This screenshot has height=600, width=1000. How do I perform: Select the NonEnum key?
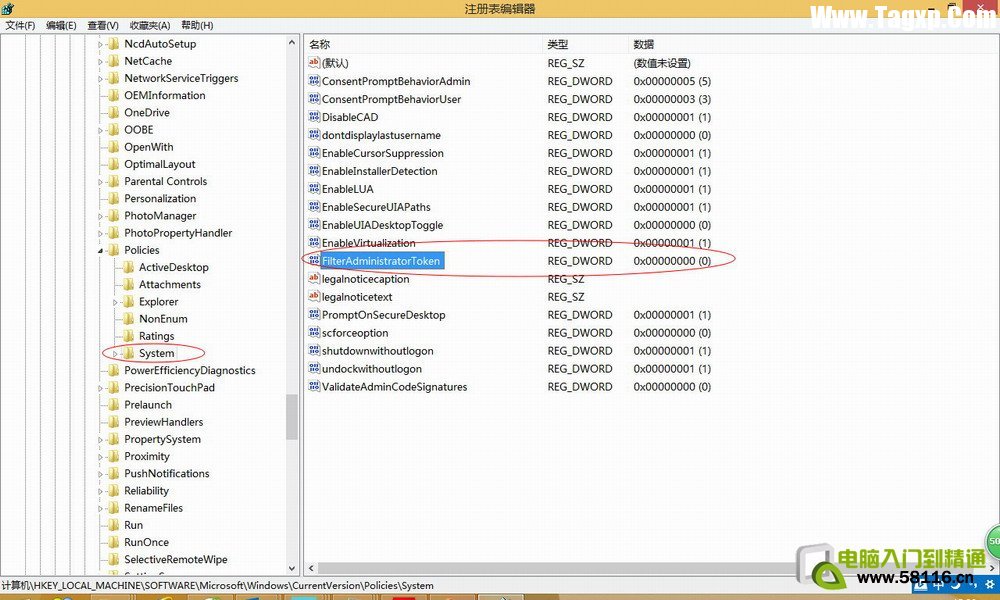point(163,319)
